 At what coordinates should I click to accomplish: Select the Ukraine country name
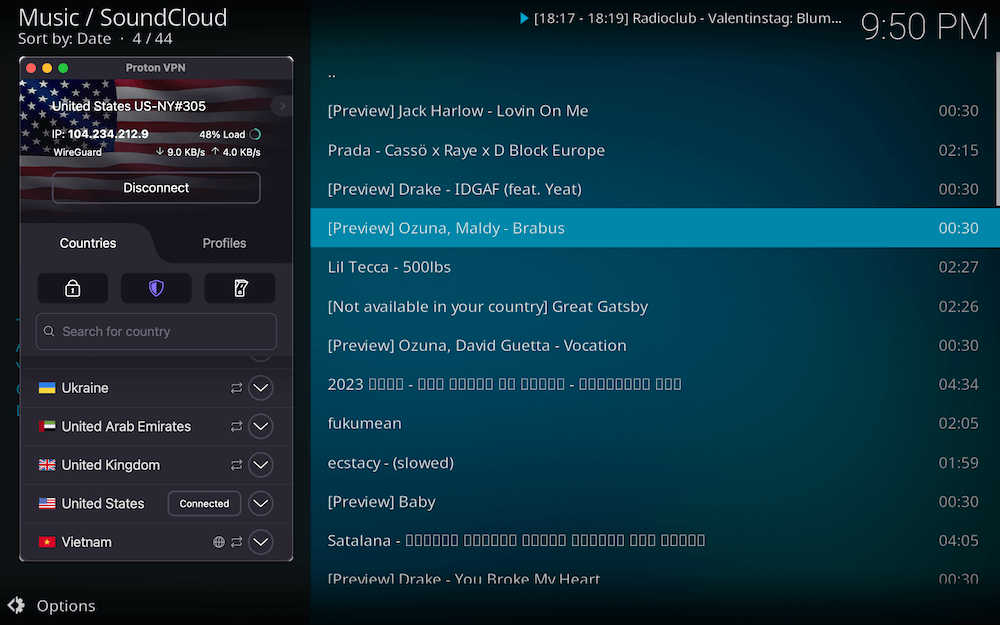85,388
